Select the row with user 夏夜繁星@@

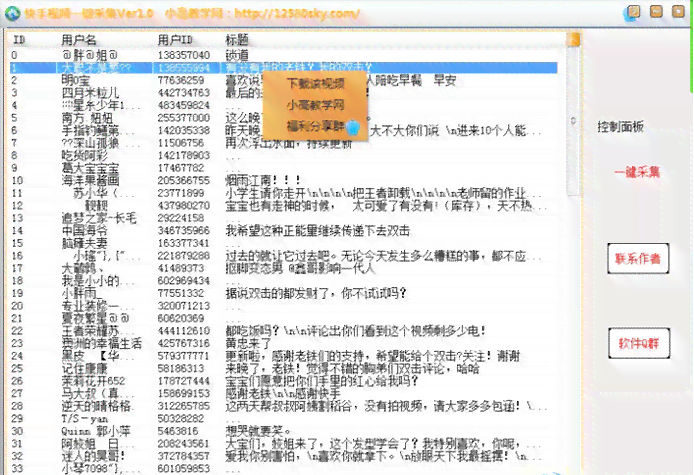click(283, 318)
